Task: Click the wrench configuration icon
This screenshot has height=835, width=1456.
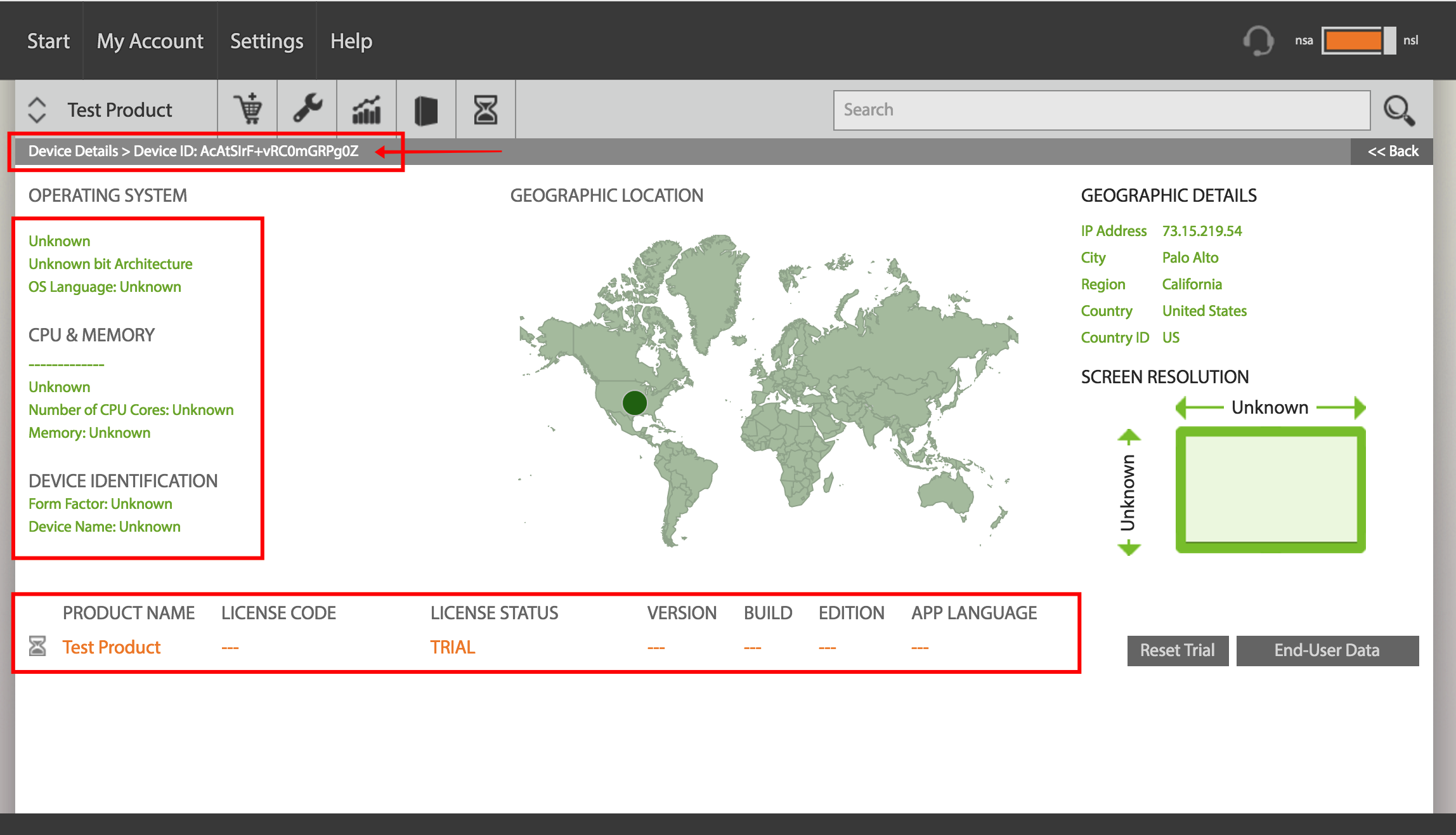Action: tap(308, 109)
